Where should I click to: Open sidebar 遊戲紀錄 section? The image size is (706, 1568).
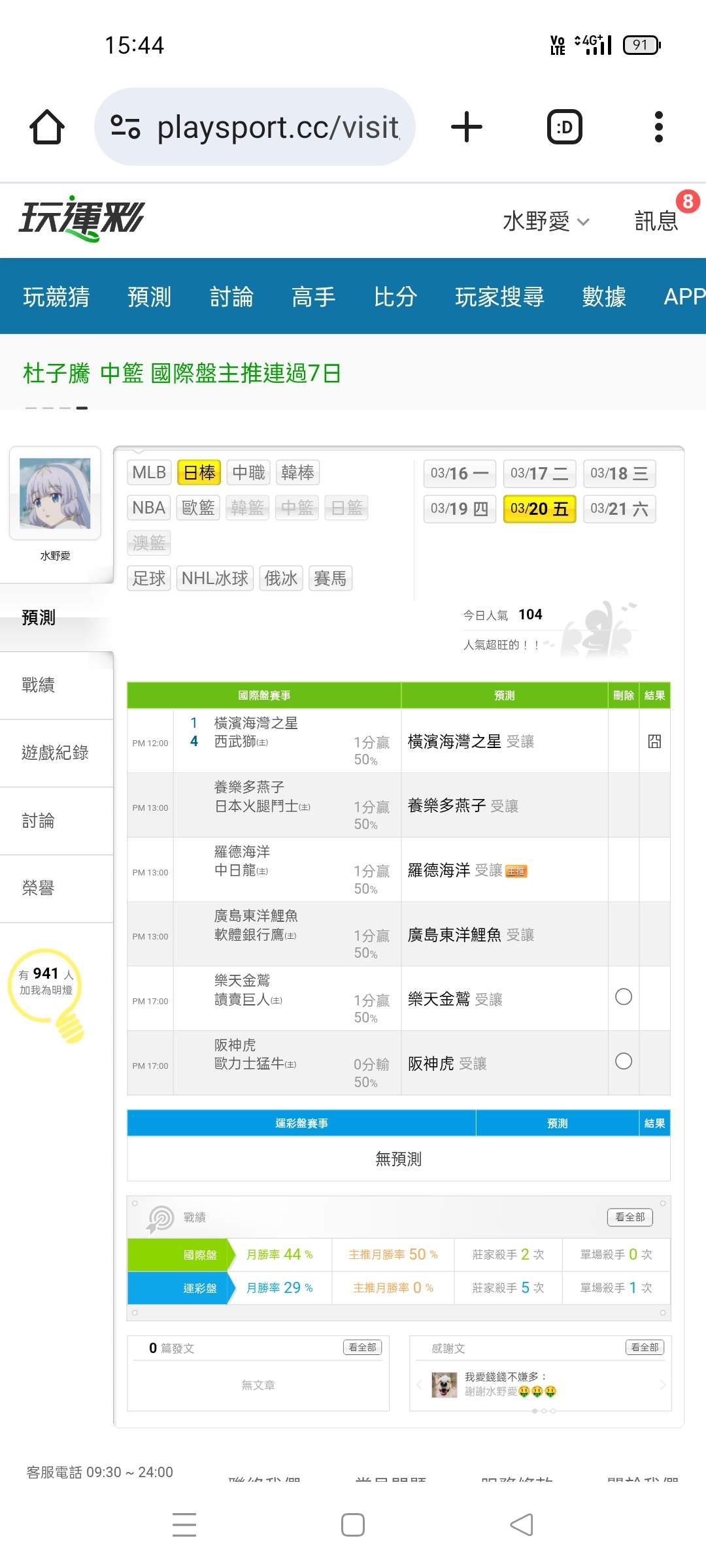(56, 753)
